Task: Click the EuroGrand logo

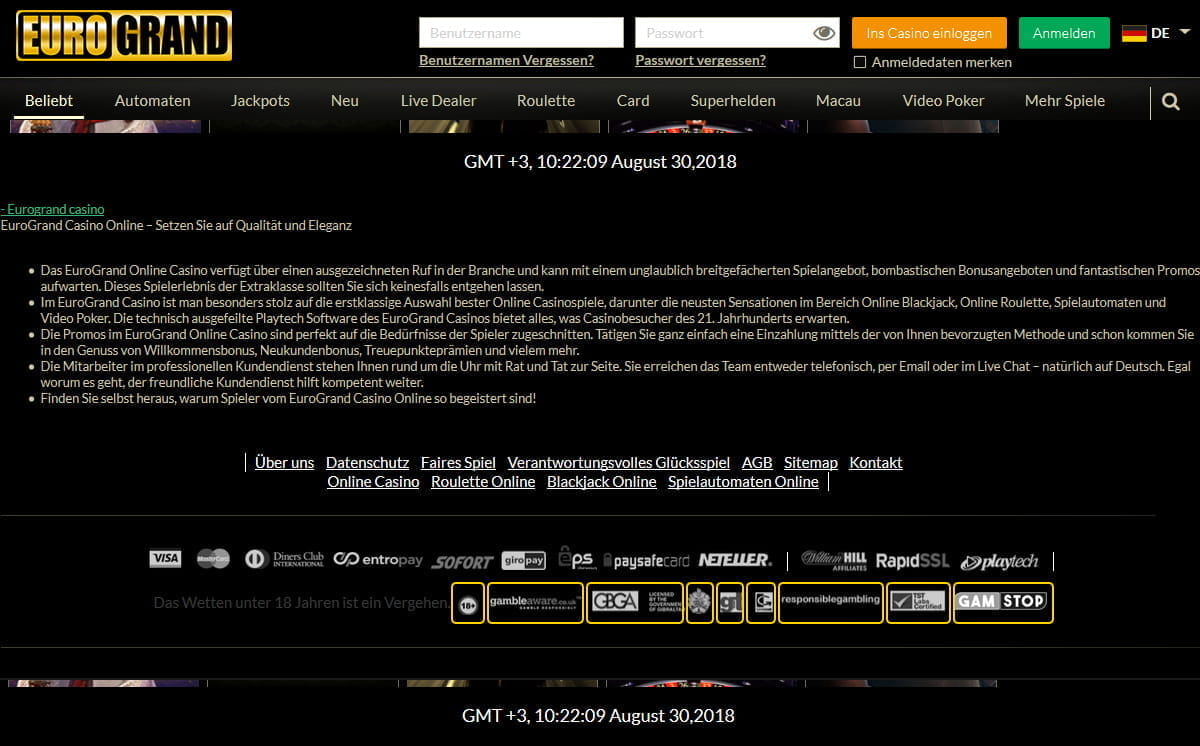Action: coord(124,35)
